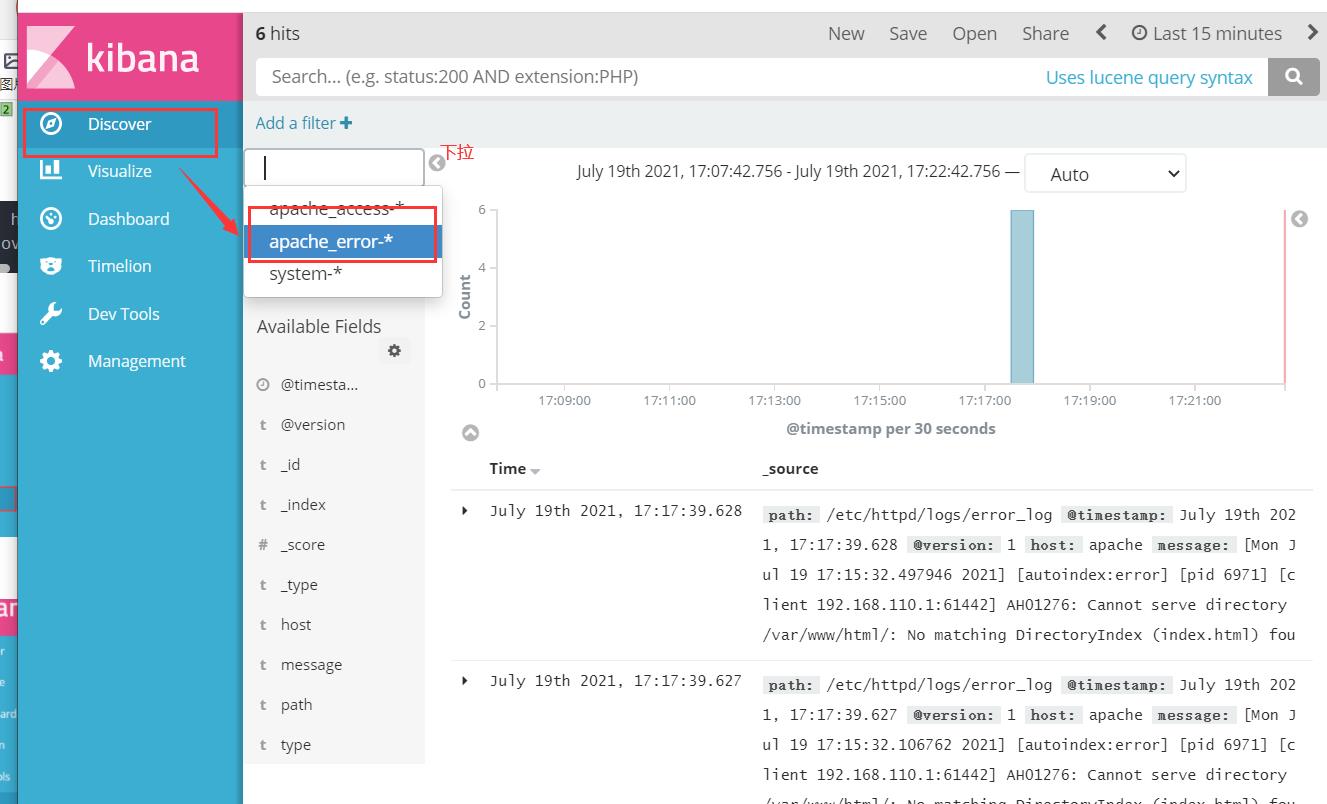Open Management gear icon
Viewport: 1327px width, 804px height.
point(51,361)
